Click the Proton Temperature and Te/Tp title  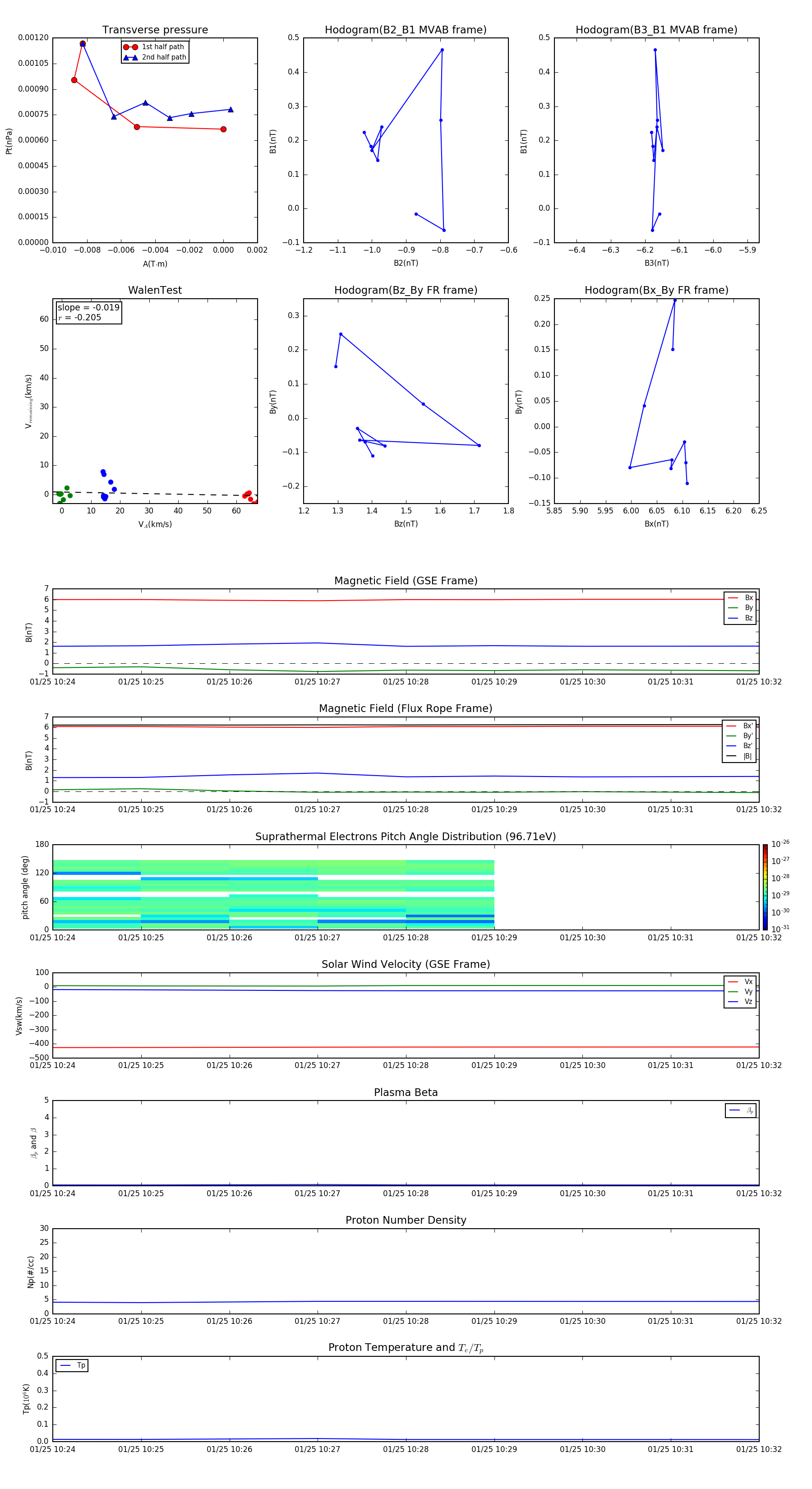(x=406, y=1348)
